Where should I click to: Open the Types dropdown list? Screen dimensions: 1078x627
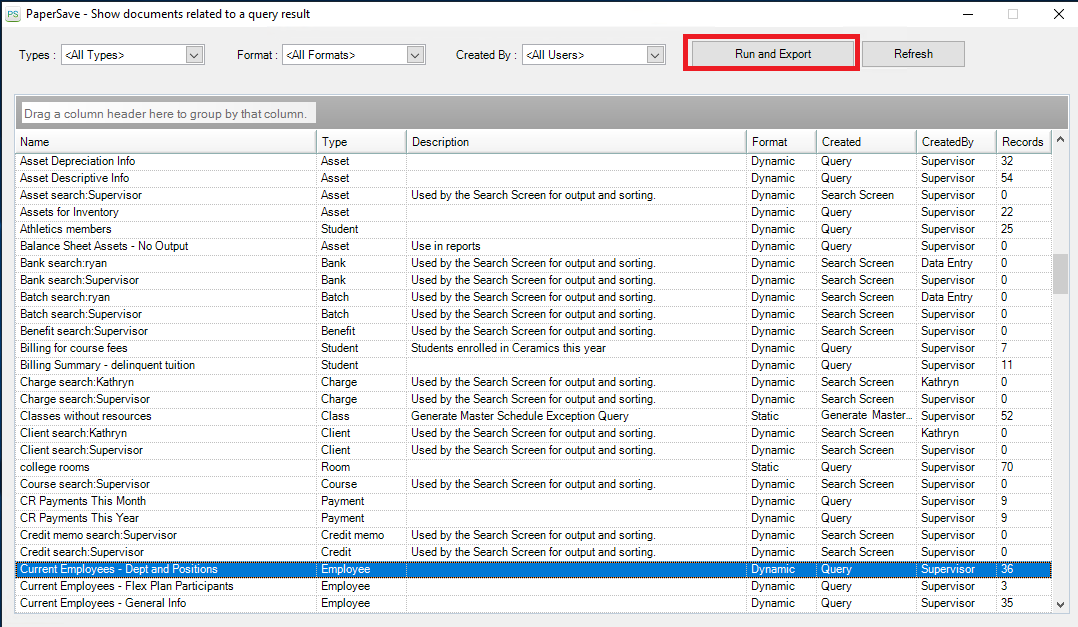pyautogui.click(x=195, y=55)
